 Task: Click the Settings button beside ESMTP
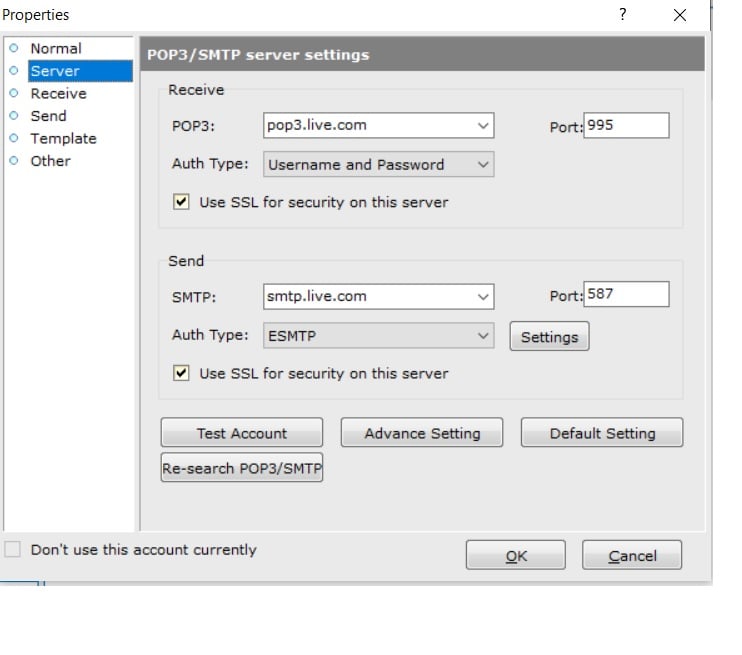click(549, 336)
